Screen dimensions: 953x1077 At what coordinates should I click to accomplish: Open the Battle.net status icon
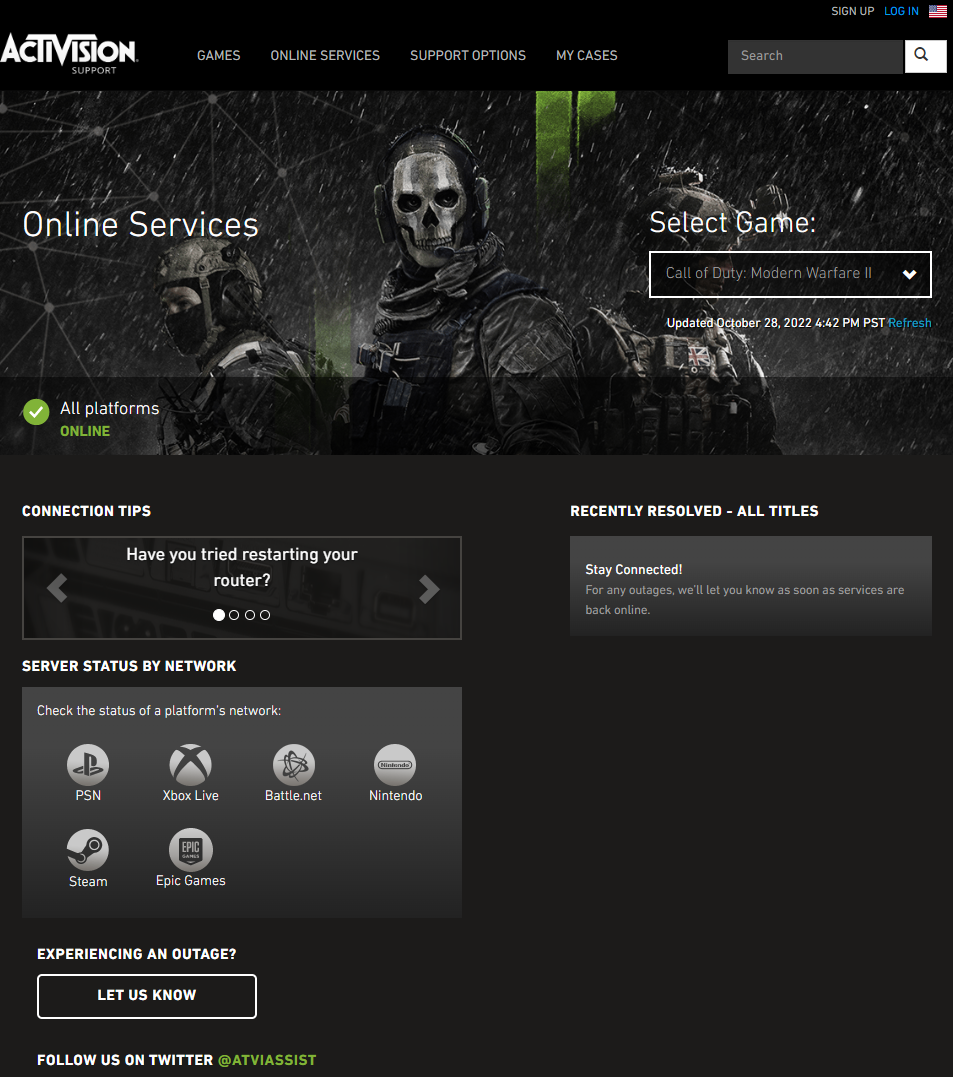point(293,766)
